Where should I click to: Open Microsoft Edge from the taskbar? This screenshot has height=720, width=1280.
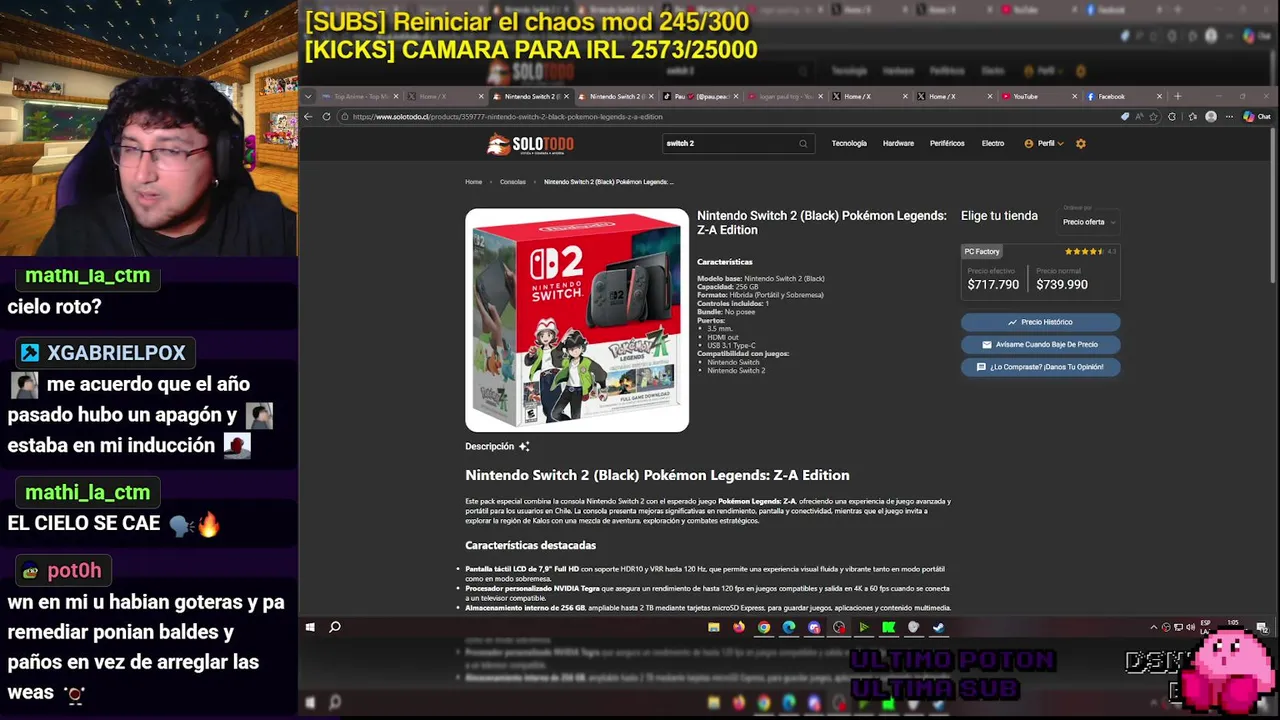[x=789, y=627]
